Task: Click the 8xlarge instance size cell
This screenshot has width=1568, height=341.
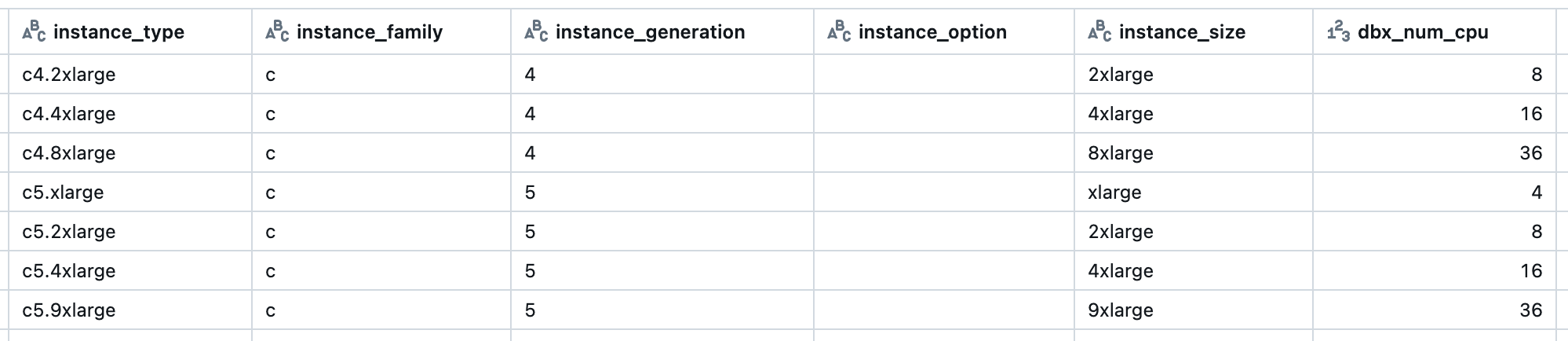Action: click(x=1120, y=153)
